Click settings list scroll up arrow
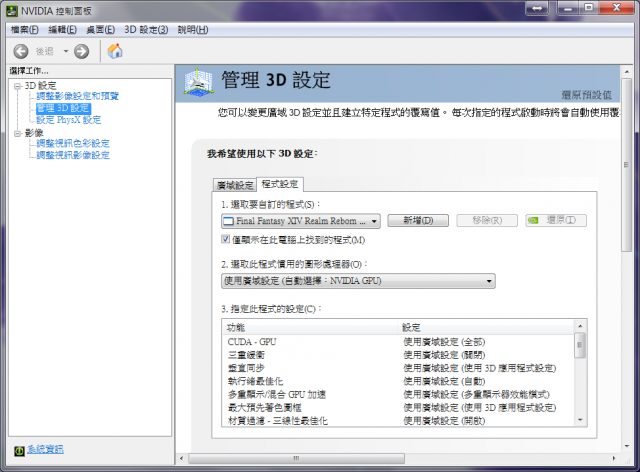640x472 pixels. (580, 326)
